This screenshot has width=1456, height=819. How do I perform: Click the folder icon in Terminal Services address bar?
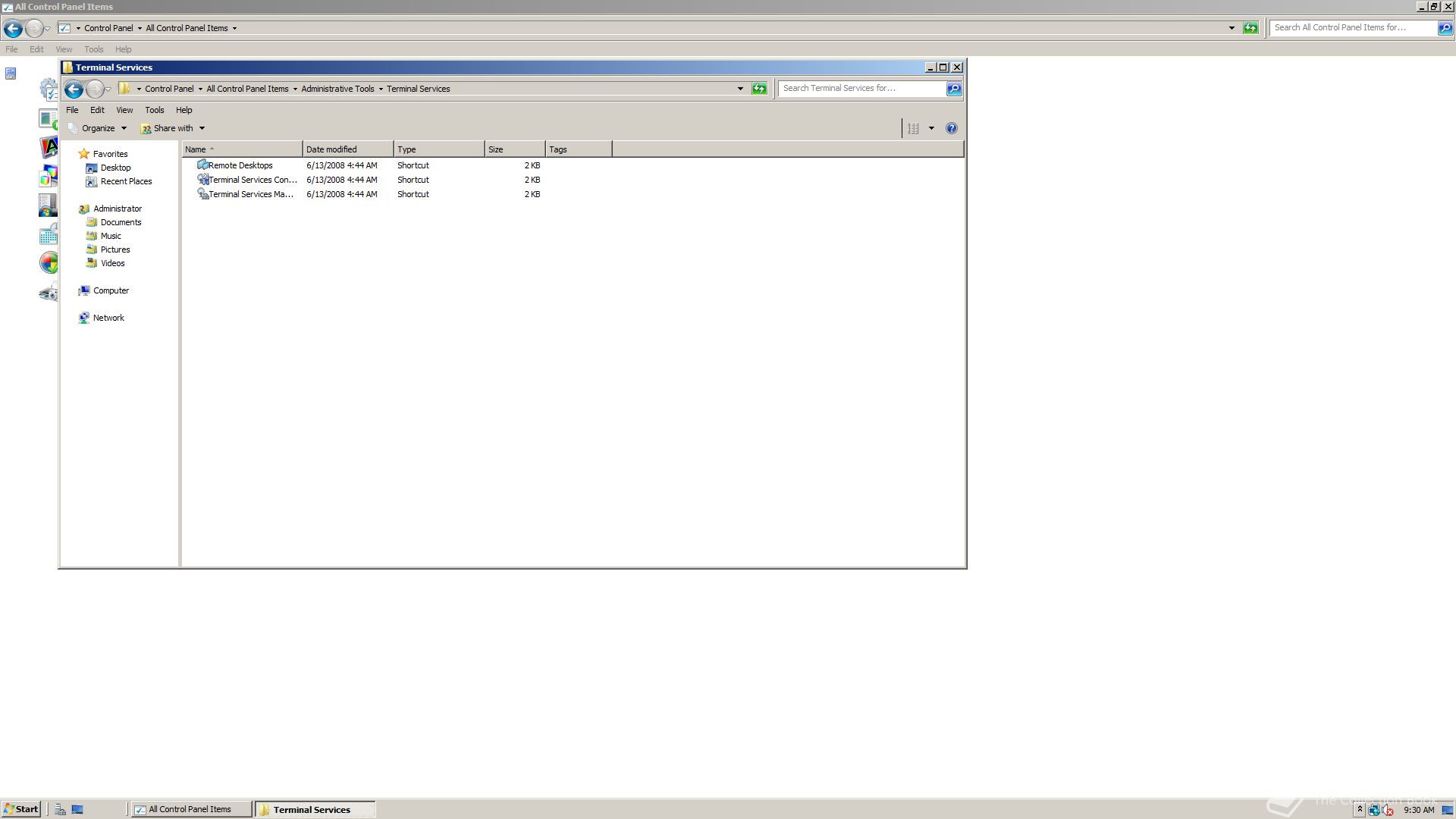(x=125, y=89)
